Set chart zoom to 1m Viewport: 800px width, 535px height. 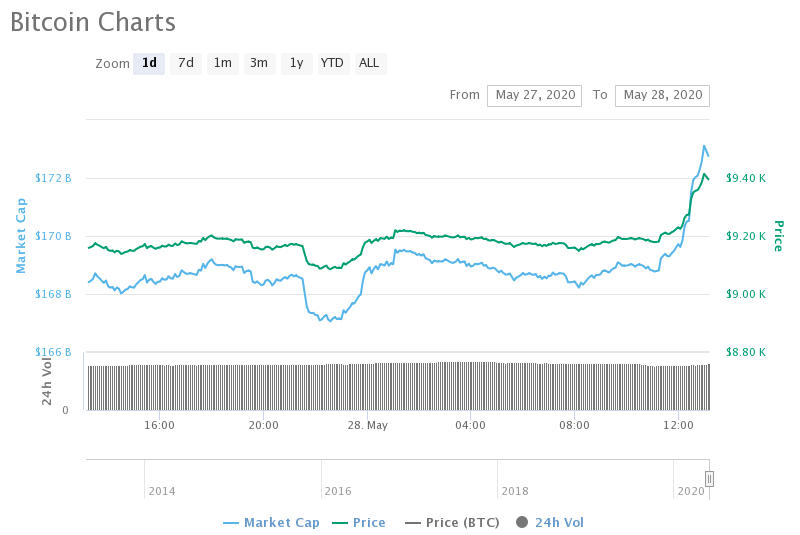tap(222, 63)
